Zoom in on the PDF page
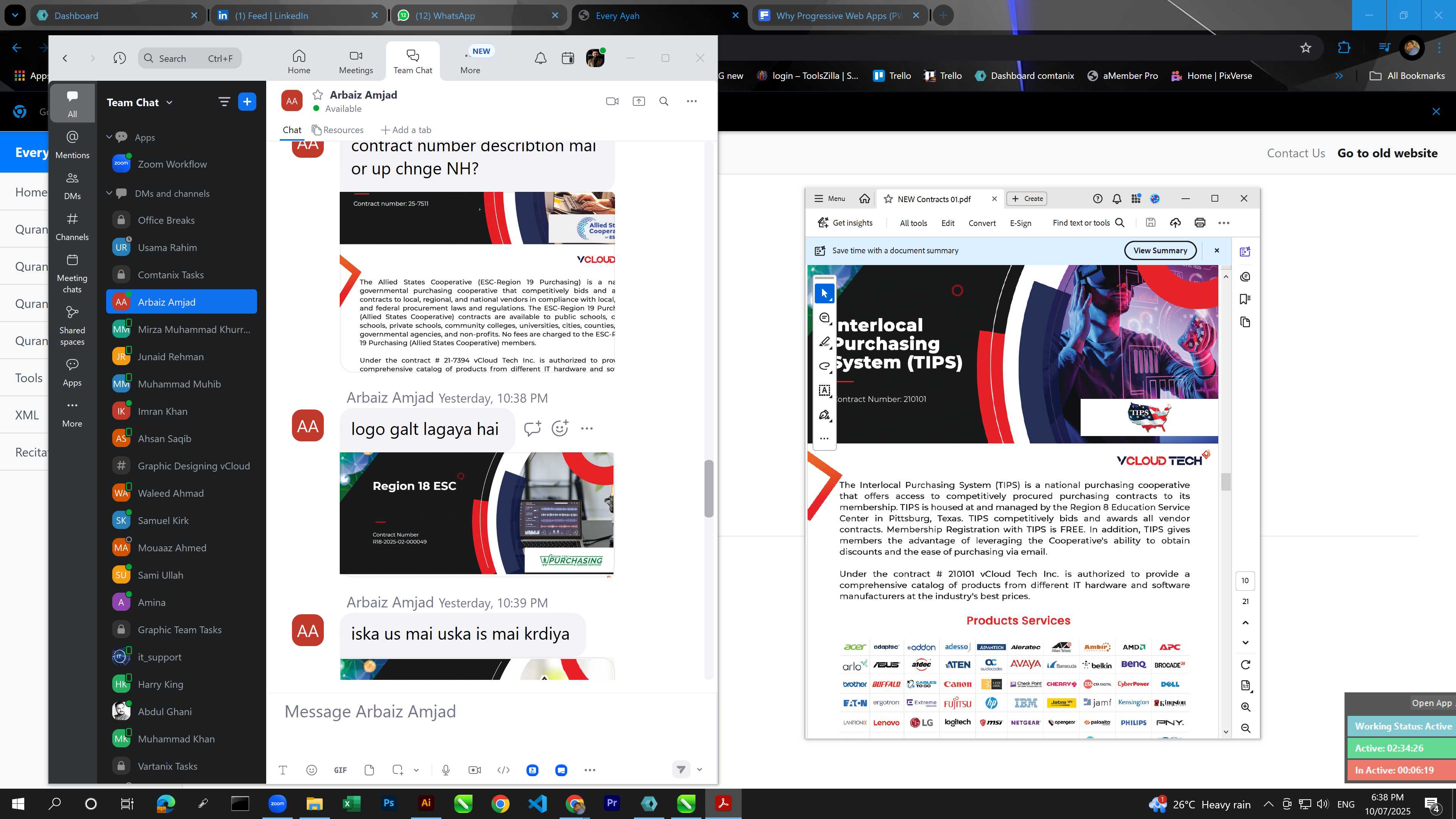The width and height of the screenshot is (1456, 819). [1245, 707]
